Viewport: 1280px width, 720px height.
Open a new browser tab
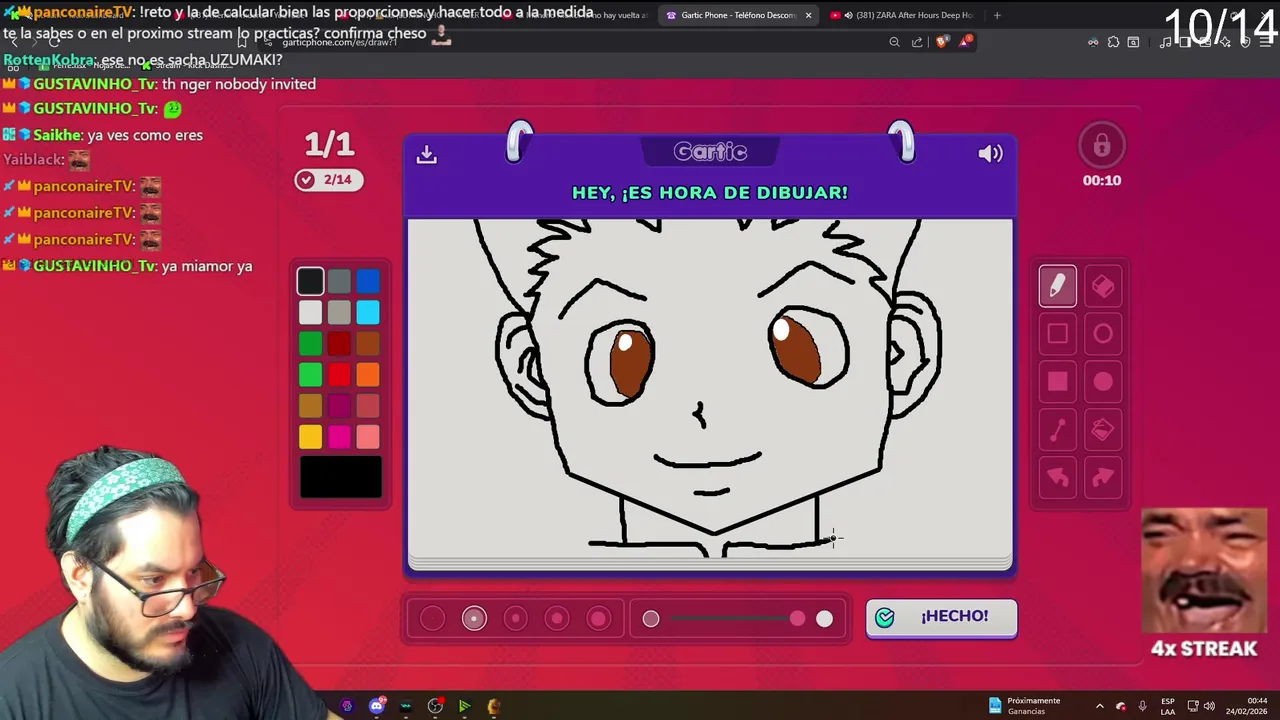coord(996,15)
